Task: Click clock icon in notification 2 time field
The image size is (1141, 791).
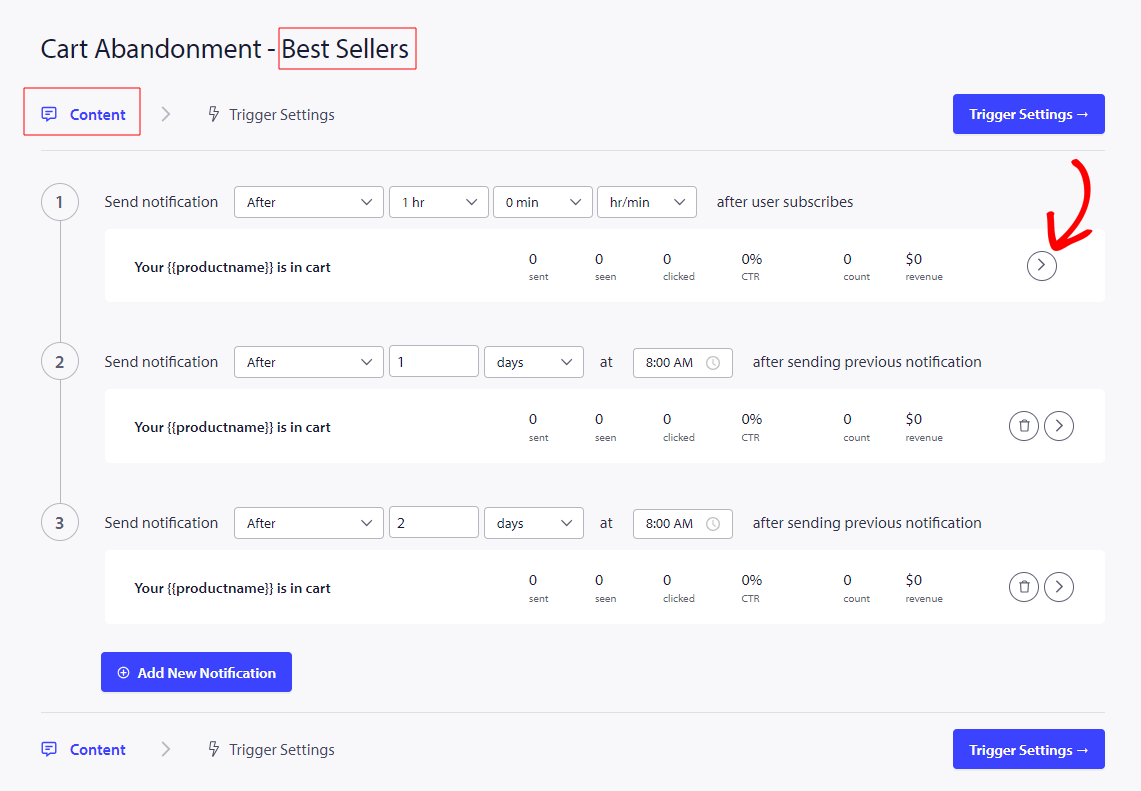Action: pyautogui.click(x=713, y=363)
